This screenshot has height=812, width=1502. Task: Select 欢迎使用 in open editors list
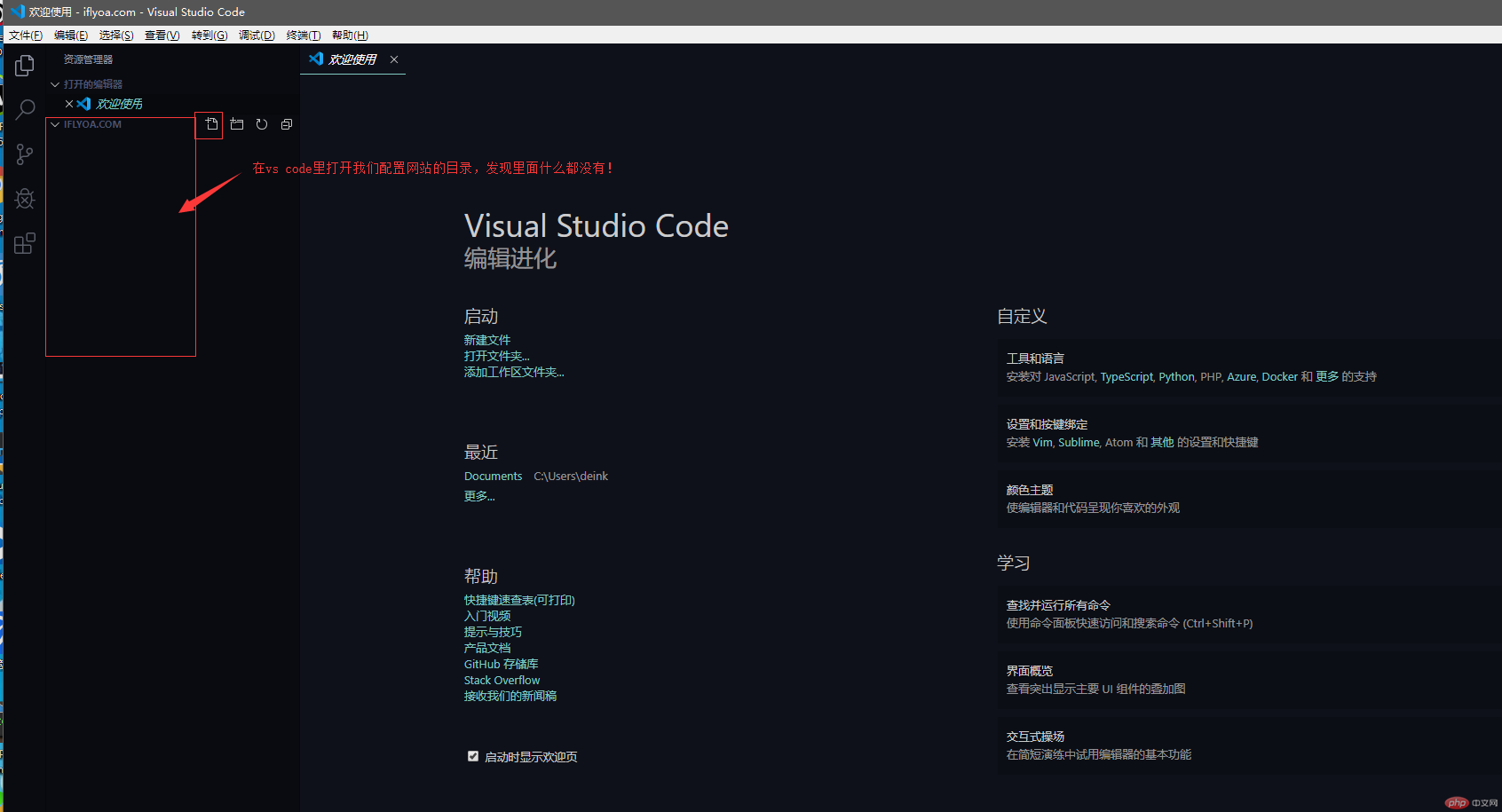(119, 104)
